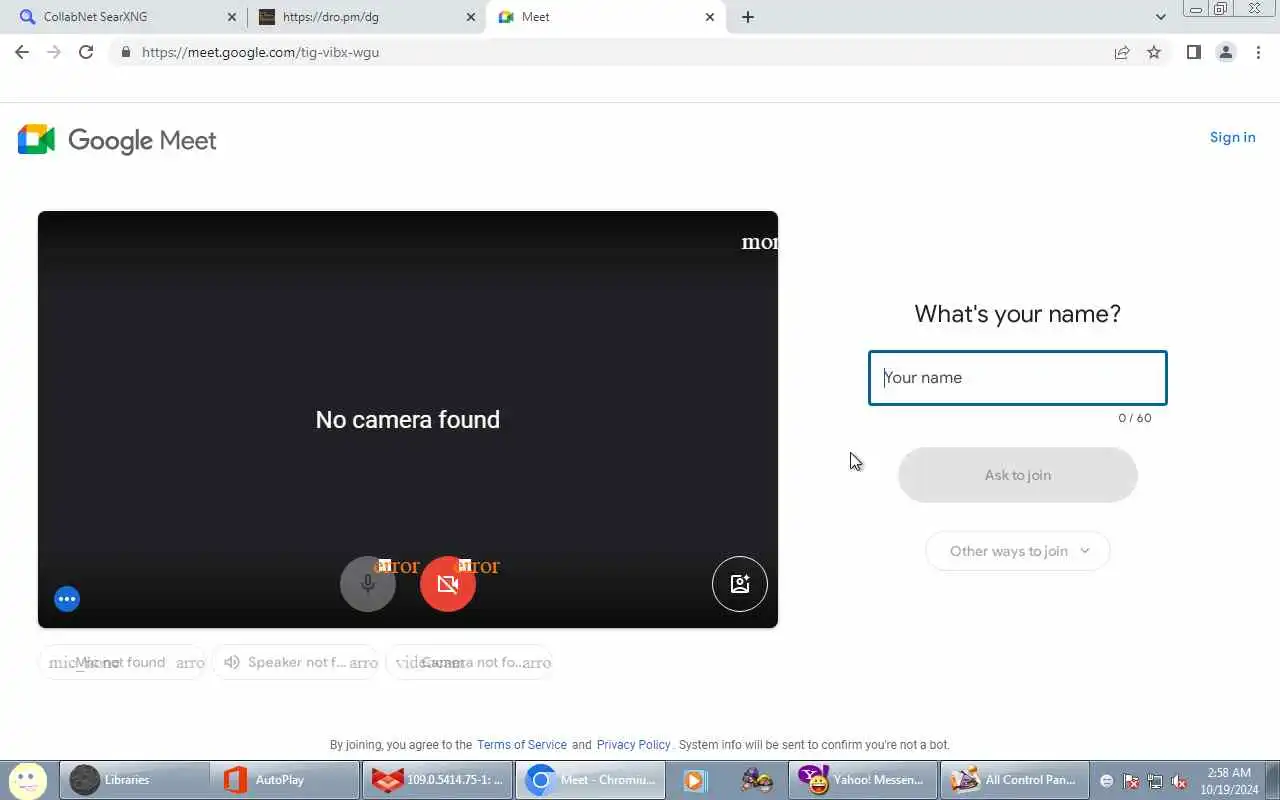Image resolution: width=1280 pixels, height=800 pixels.
Task: Bookmark this page with the star
Action: 1154,52
